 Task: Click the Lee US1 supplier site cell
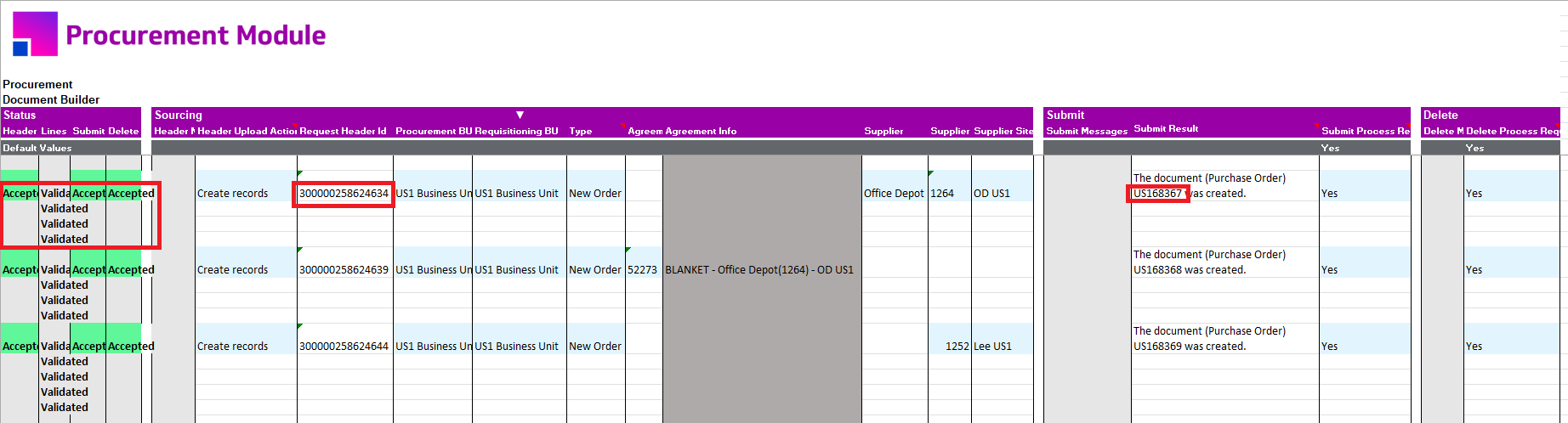tap(992, 347)
